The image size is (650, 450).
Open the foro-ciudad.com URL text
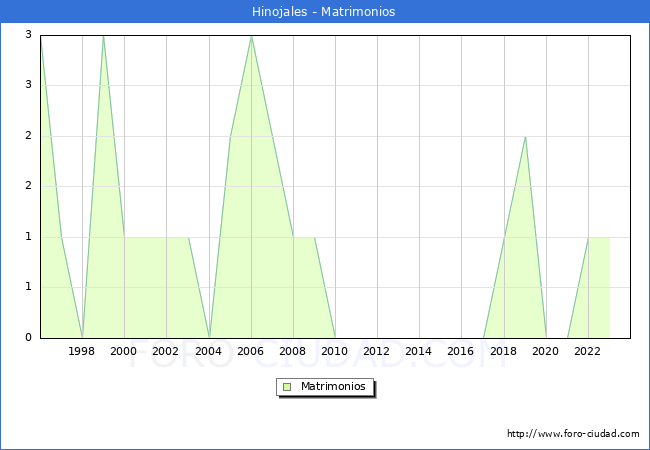click(x=573, y=434)
